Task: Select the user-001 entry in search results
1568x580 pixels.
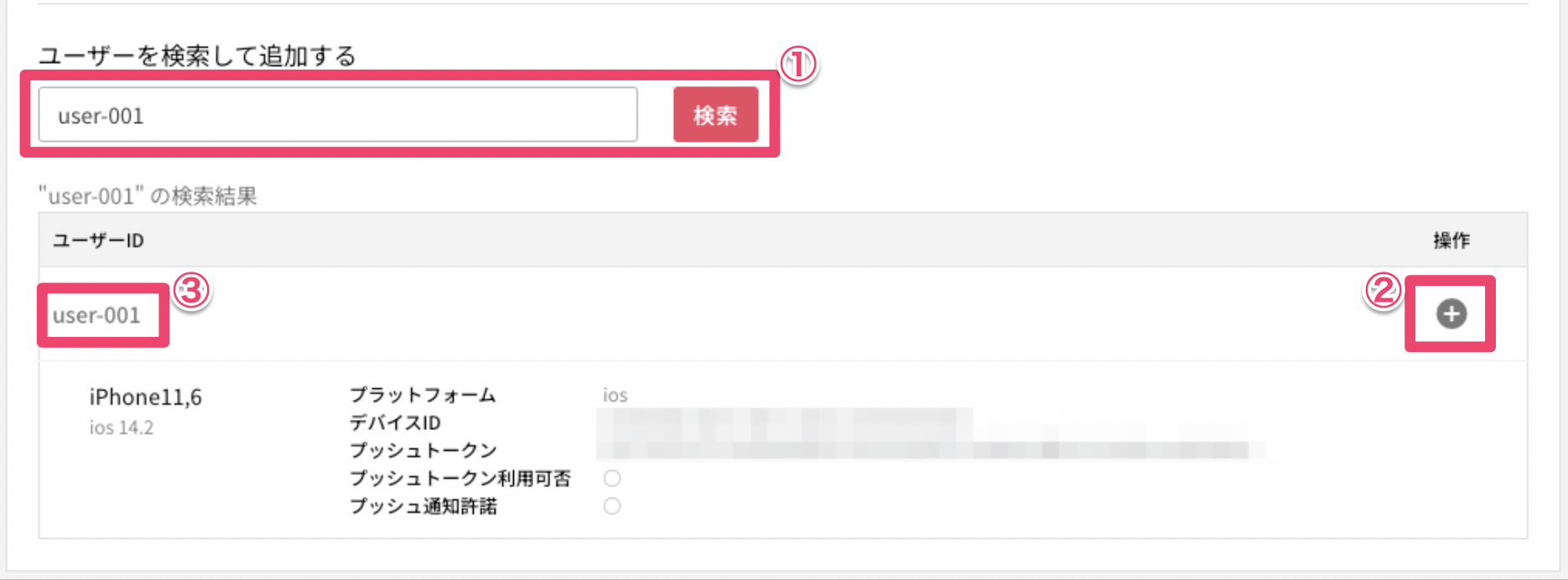Action: (96, 315)
